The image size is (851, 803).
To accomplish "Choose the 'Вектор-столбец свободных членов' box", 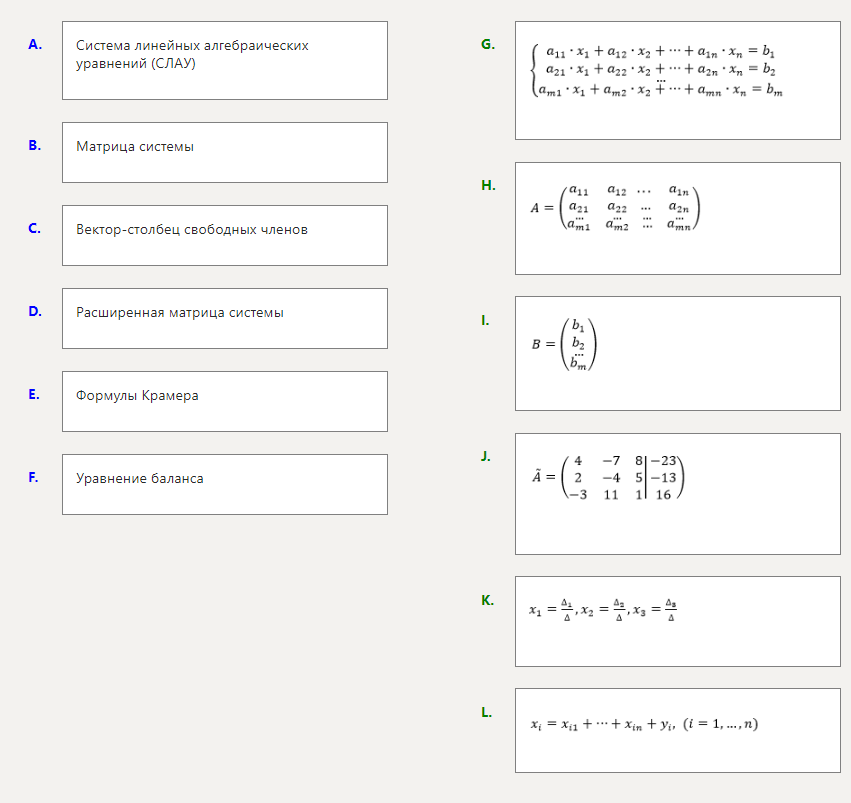I will pyautogui.click(x=224, y=235).
